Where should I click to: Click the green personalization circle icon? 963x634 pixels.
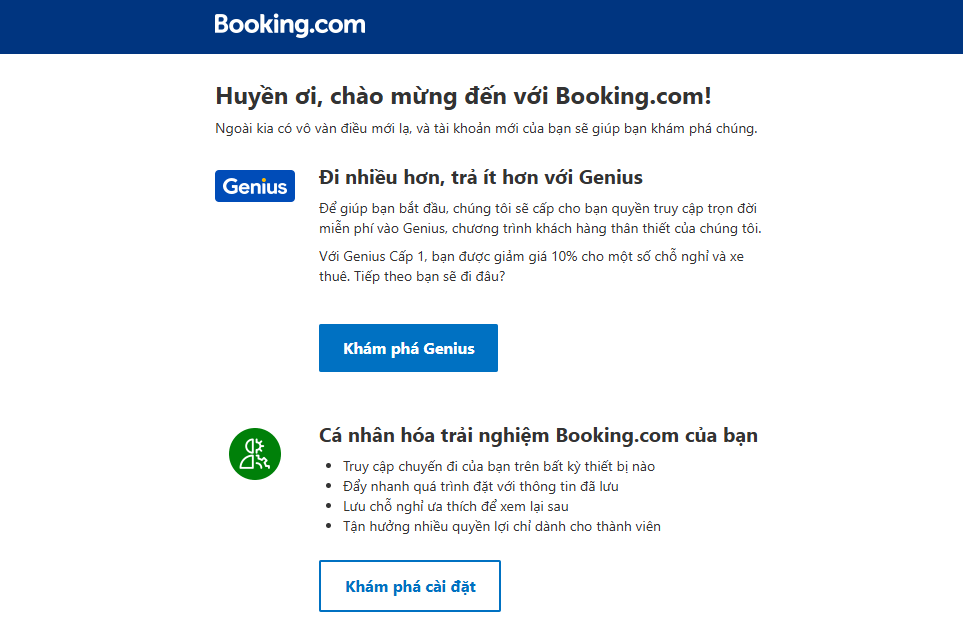click(255, 454)
